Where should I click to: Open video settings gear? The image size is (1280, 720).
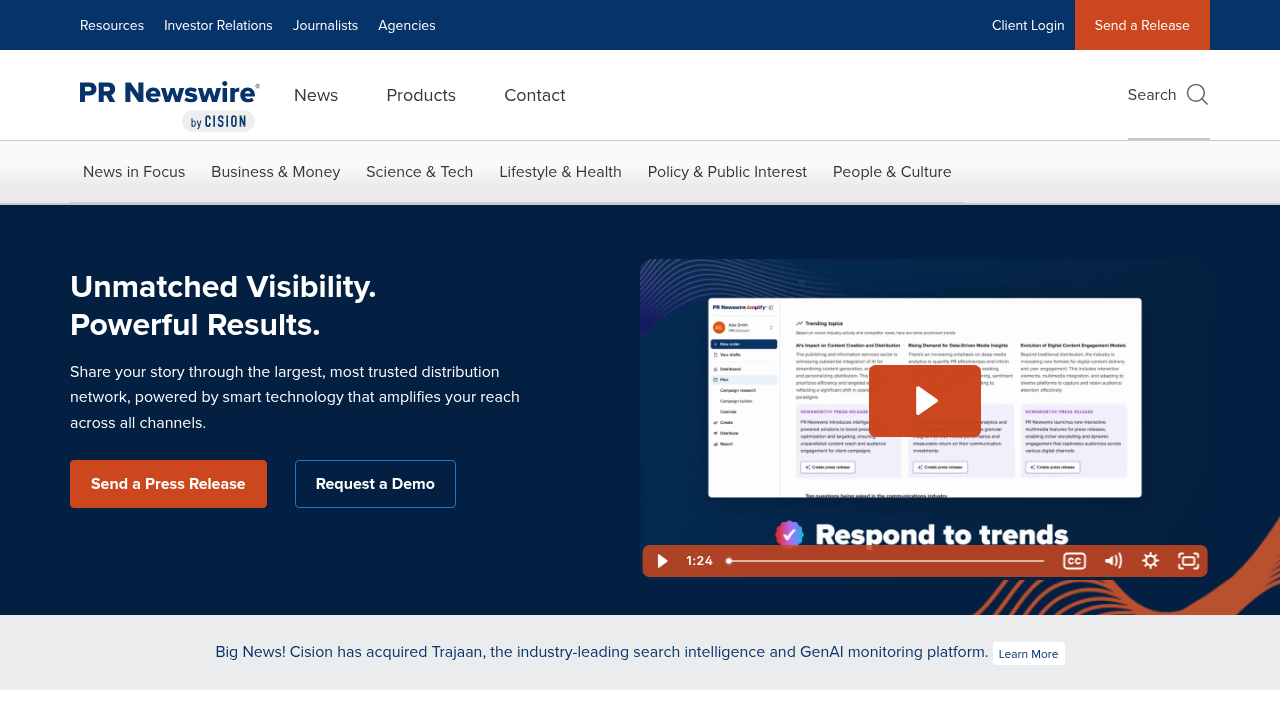tap(1151, 561)
